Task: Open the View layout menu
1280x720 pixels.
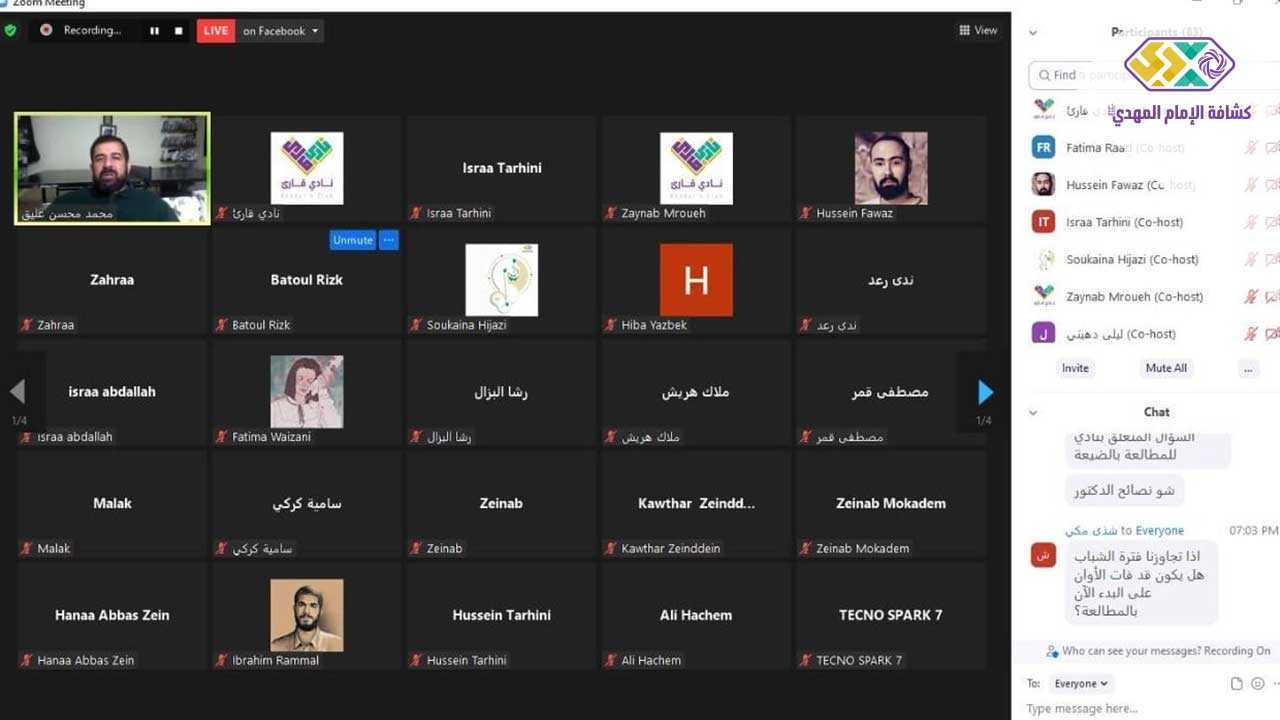Action: point(978,31)
